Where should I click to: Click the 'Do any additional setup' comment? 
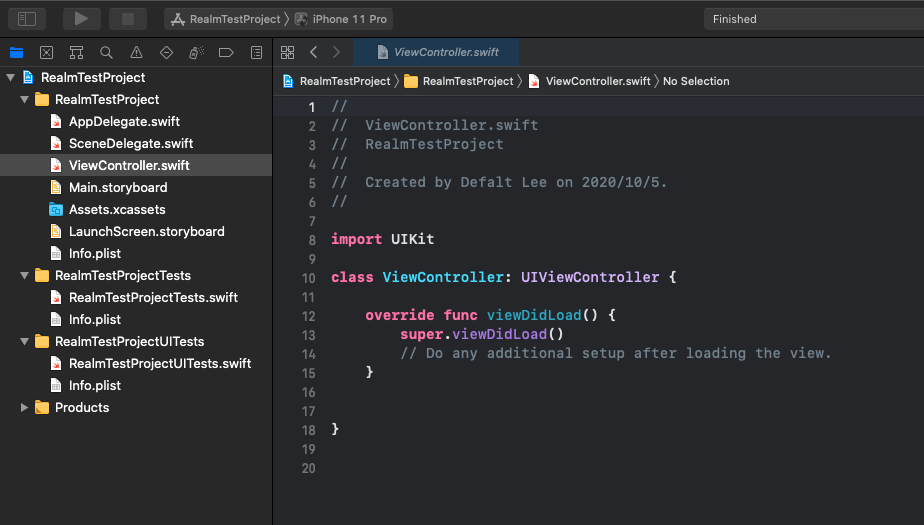coord(615,353)
